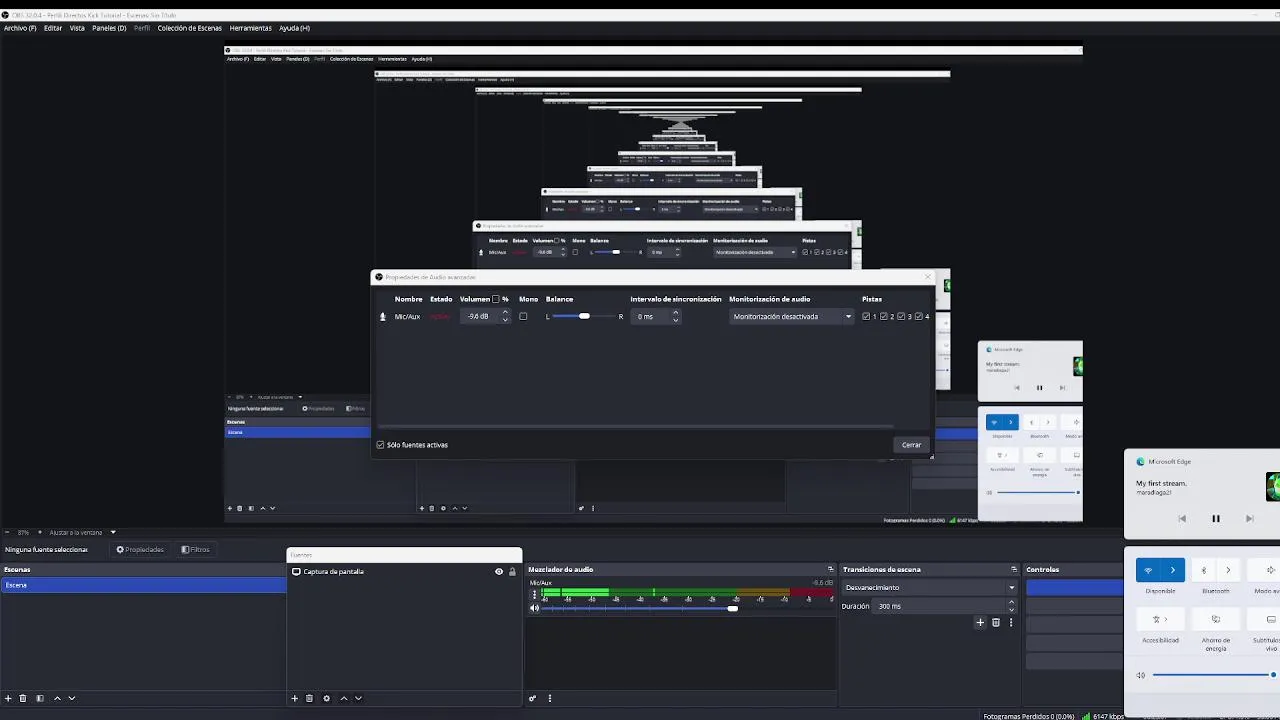
Task: Click Propiedades button above scenes
Action: click(x=140, y=549)
